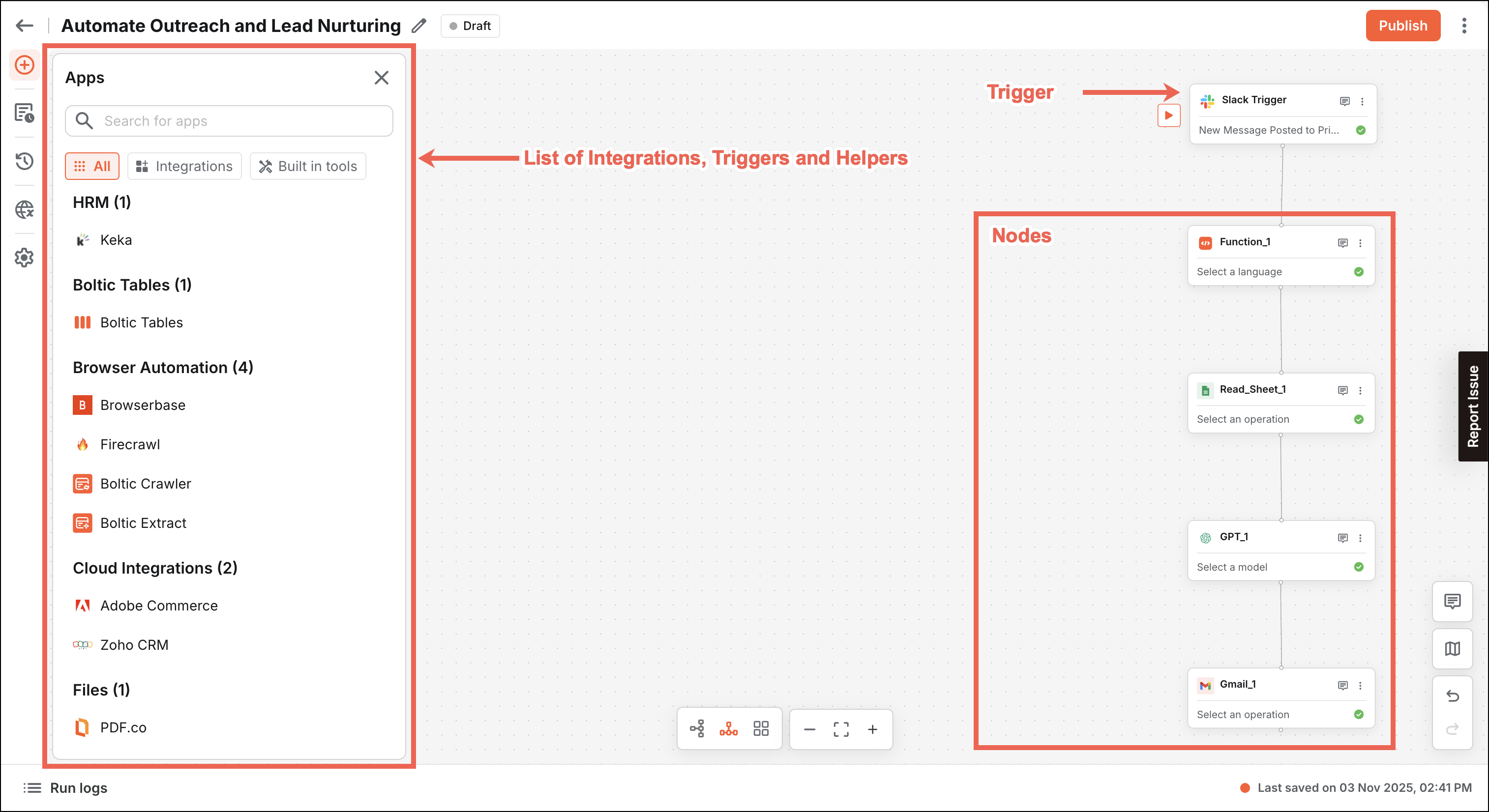Screen dimensions: 1489x812
Task: Edit workflow title with pencil icon
Action: pos(419,26)
